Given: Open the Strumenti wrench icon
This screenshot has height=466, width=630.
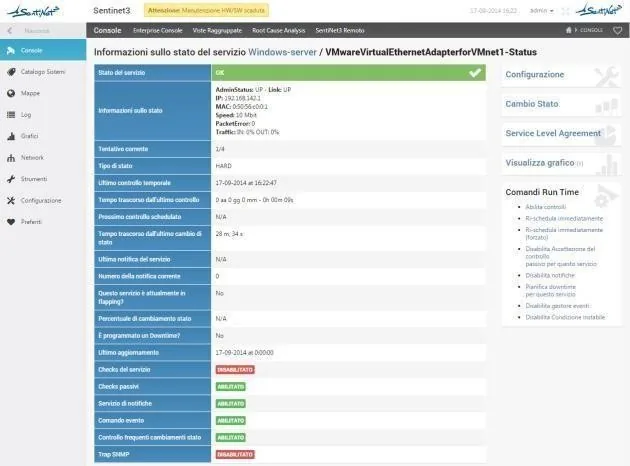Looking at the screenshot, I should [x=11, y=179].
